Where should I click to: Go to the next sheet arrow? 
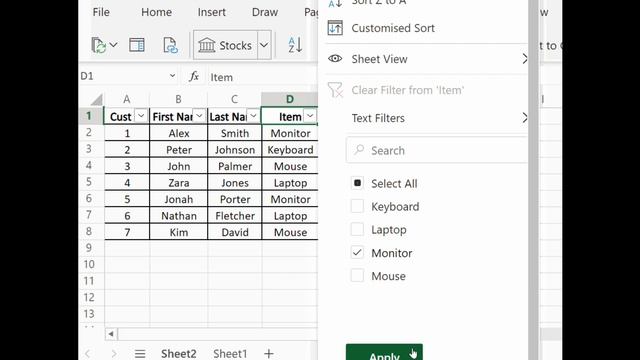click(x=114, y=353)
